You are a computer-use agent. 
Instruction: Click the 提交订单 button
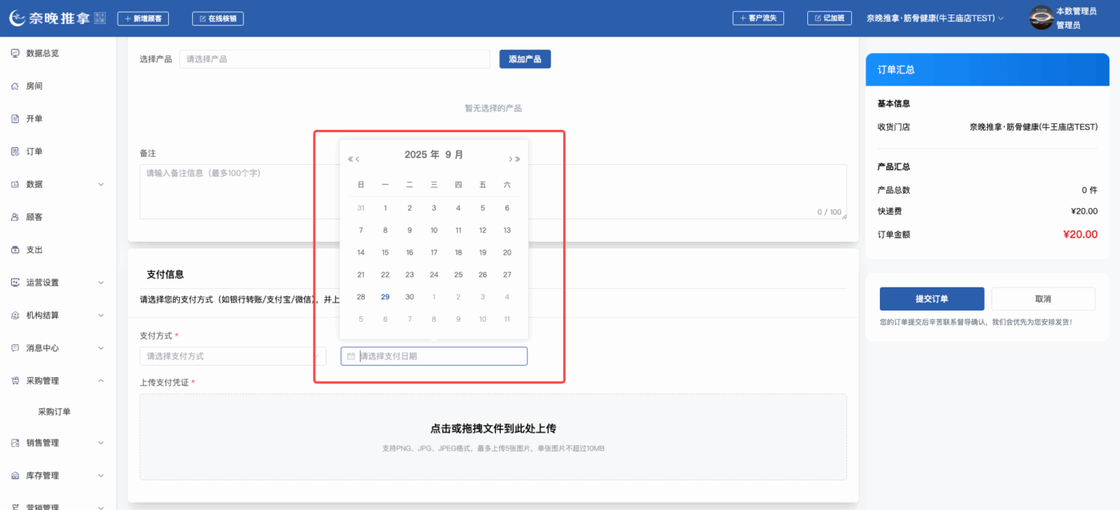coord(932,299)
